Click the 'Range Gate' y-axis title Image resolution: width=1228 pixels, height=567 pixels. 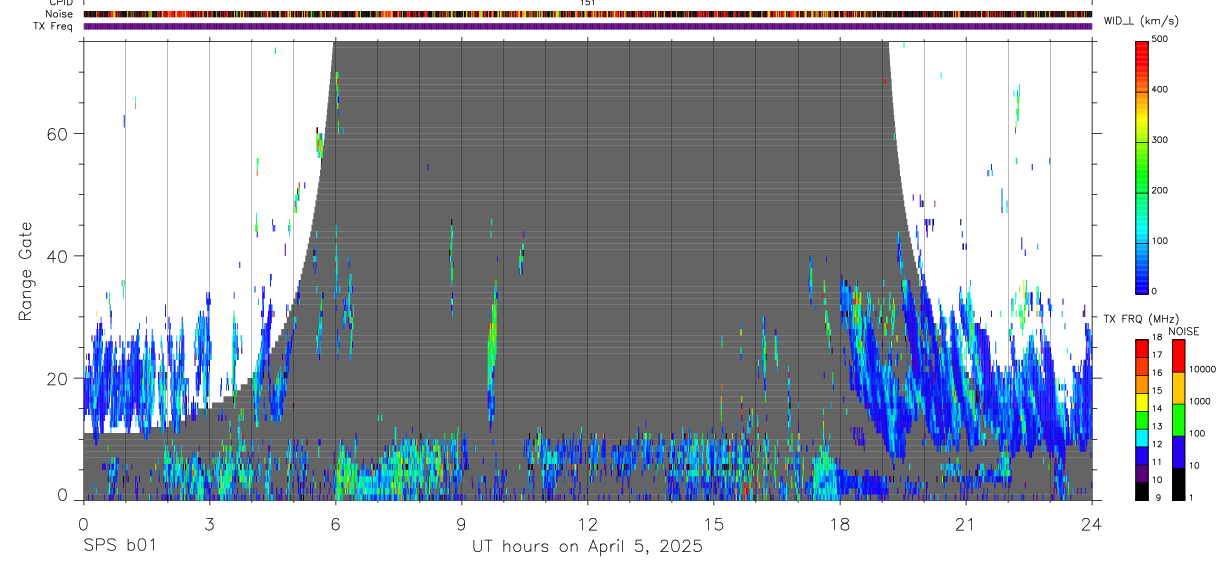pos(27,270)
